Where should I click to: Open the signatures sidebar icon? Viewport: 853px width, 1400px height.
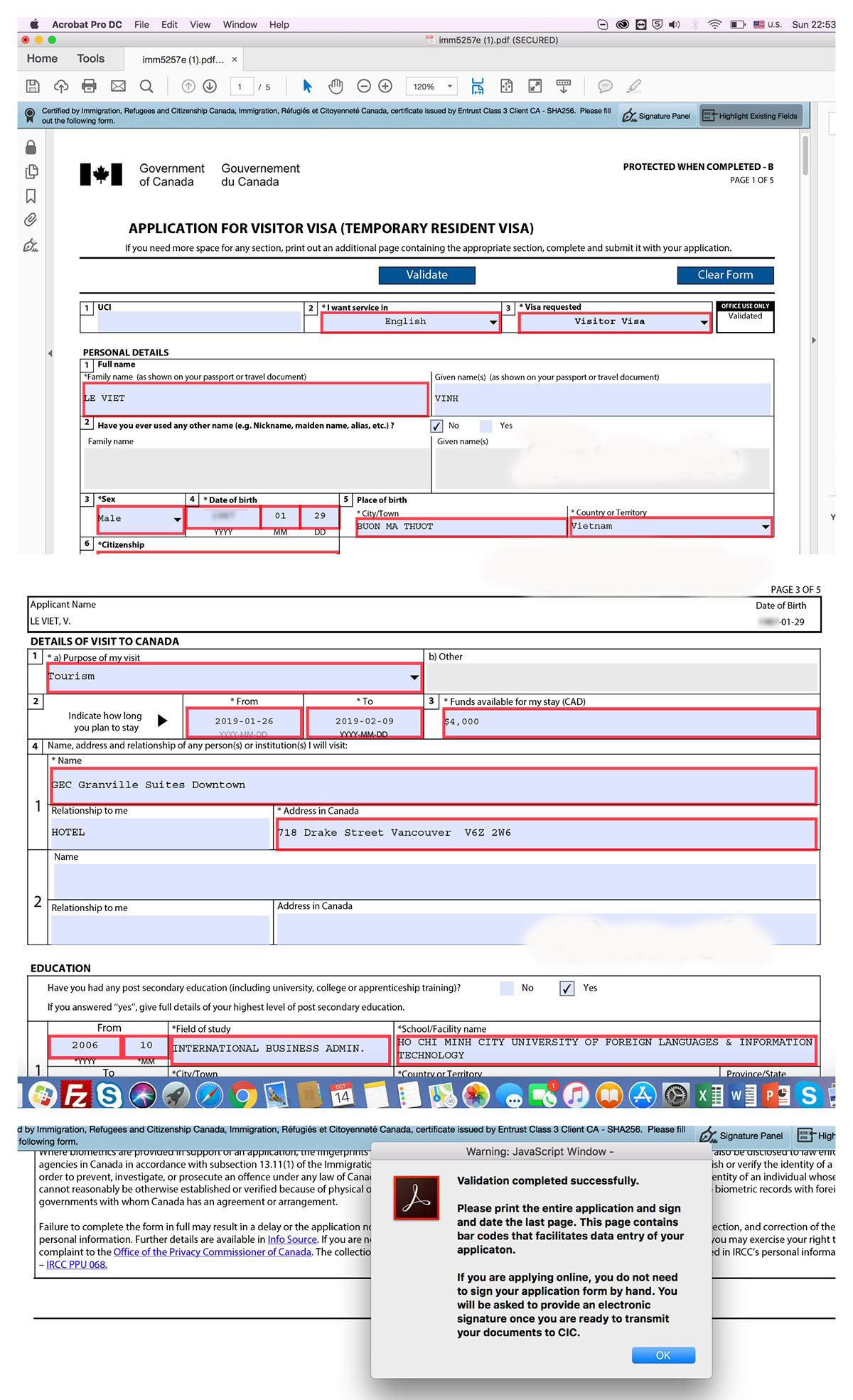tap(31, 246)
